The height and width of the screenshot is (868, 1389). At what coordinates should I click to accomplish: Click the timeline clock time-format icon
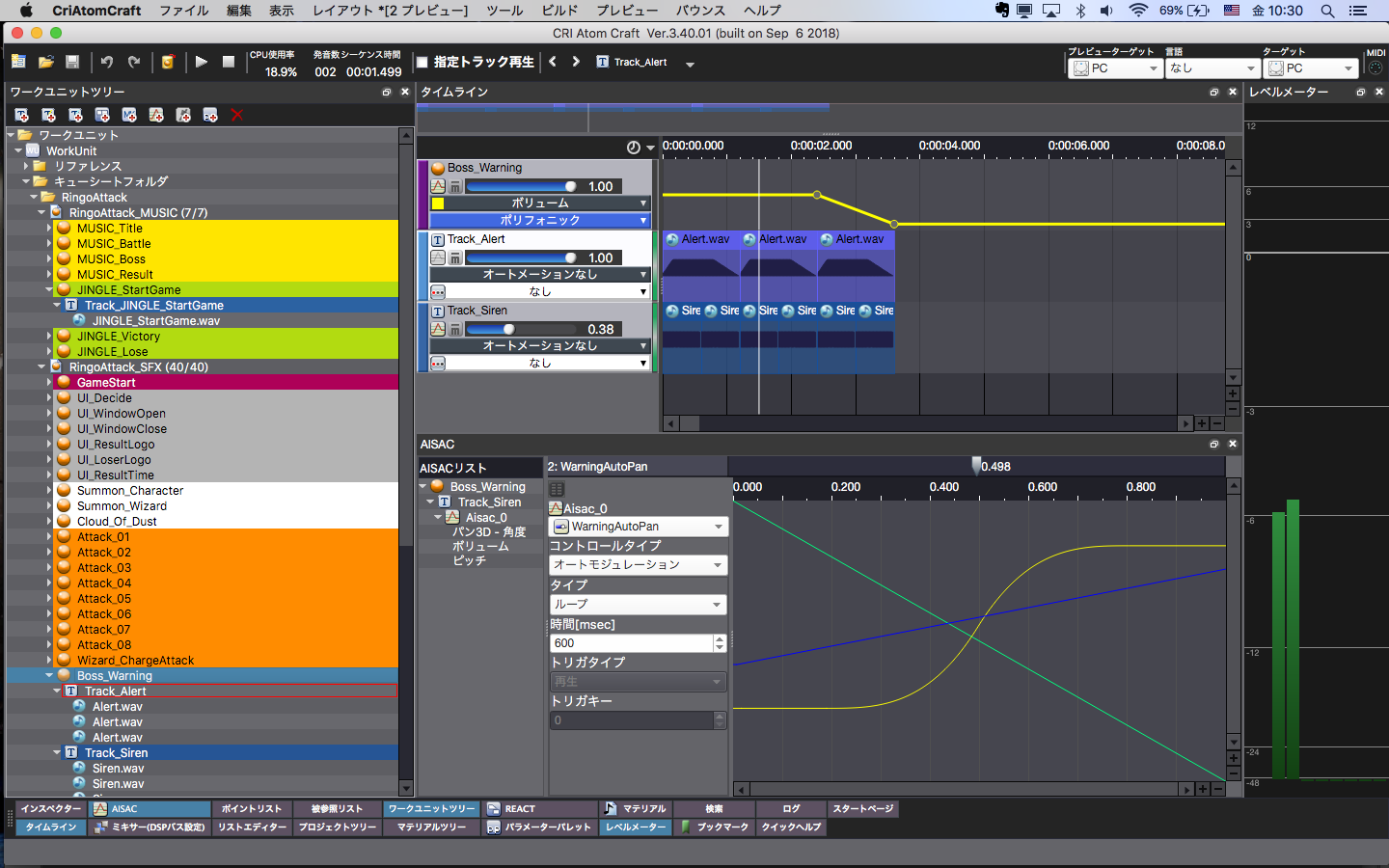click(x=633, y=148)
